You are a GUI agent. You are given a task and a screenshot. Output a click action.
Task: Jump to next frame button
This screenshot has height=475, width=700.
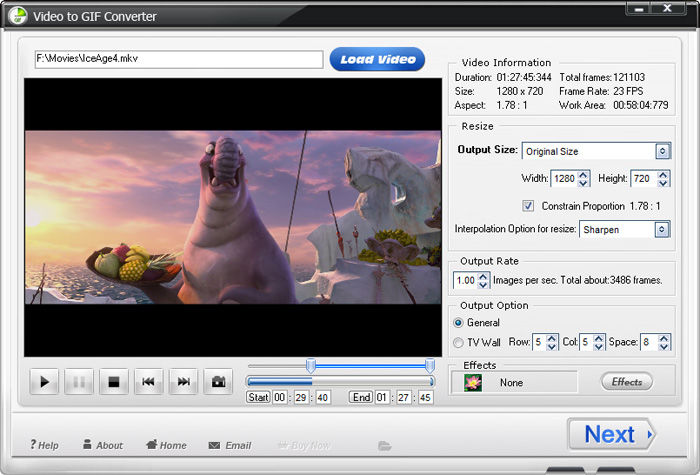coord(183,382)
